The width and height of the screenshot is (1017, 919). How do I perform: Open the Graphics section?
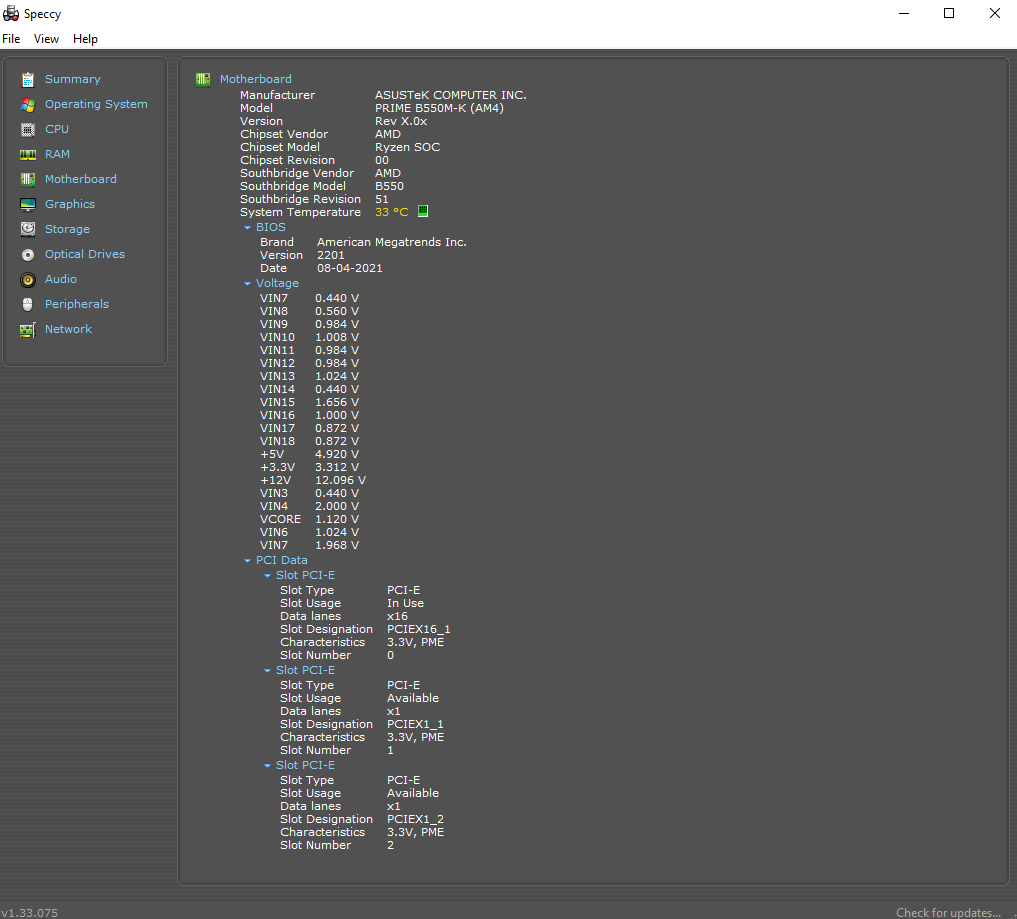[69, 204]
